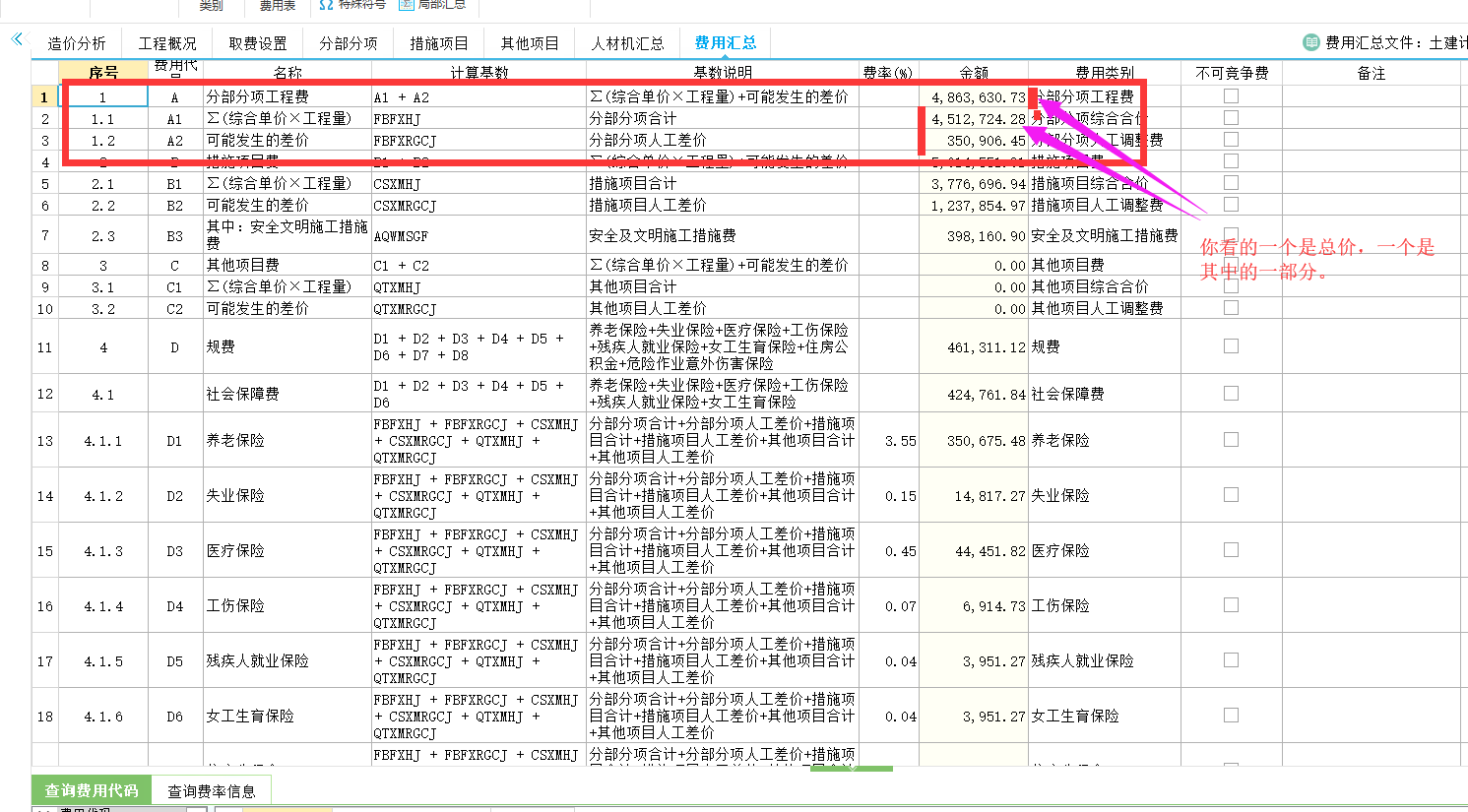Image resolution: width=1468 pixels, height=812 pixels.
Task: Click the 安全文明施工措施费 name cell
Action: [x=287, y=235]
